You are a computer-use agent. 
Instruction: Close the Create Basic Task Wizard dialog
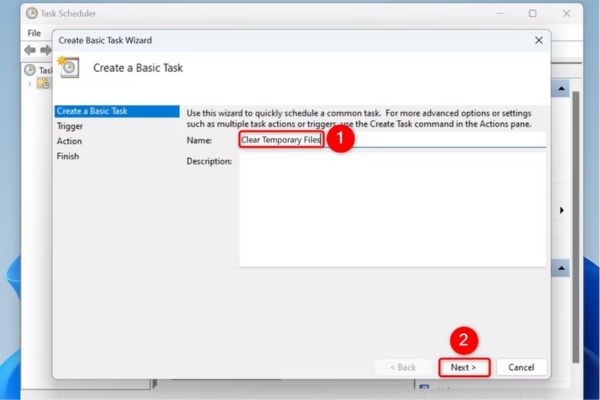(x=539, y=40)
